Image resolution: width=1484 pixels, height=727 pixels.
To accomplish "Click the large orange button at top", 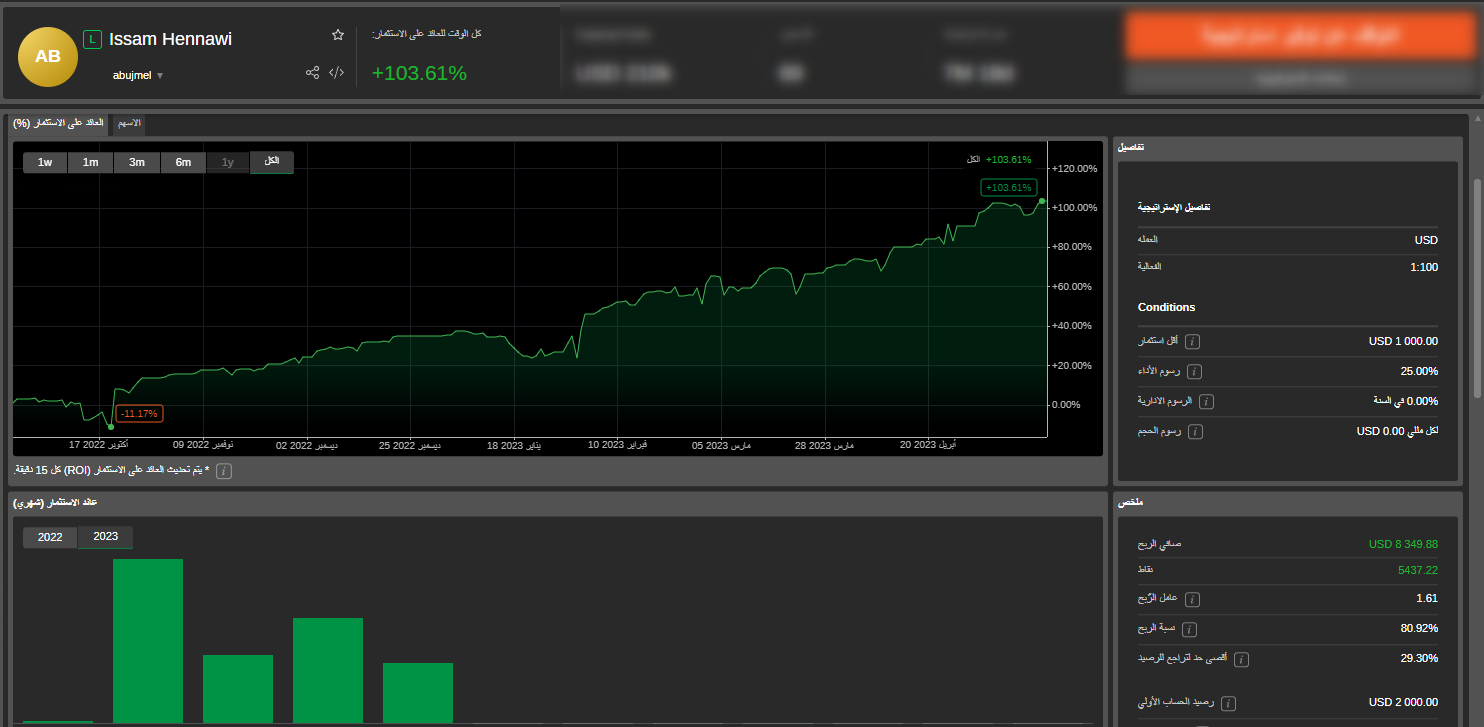I will tap(1301, 36).
